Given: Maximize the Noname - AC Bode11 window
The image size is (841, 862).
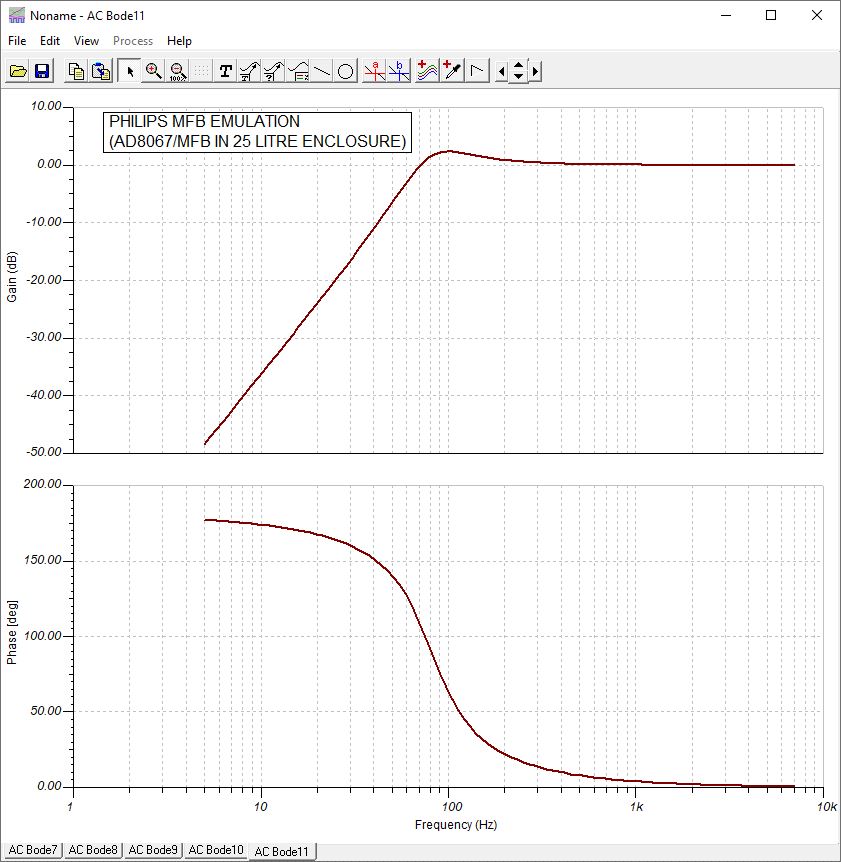Looking at the screenshot, I should tap(771, 15).
